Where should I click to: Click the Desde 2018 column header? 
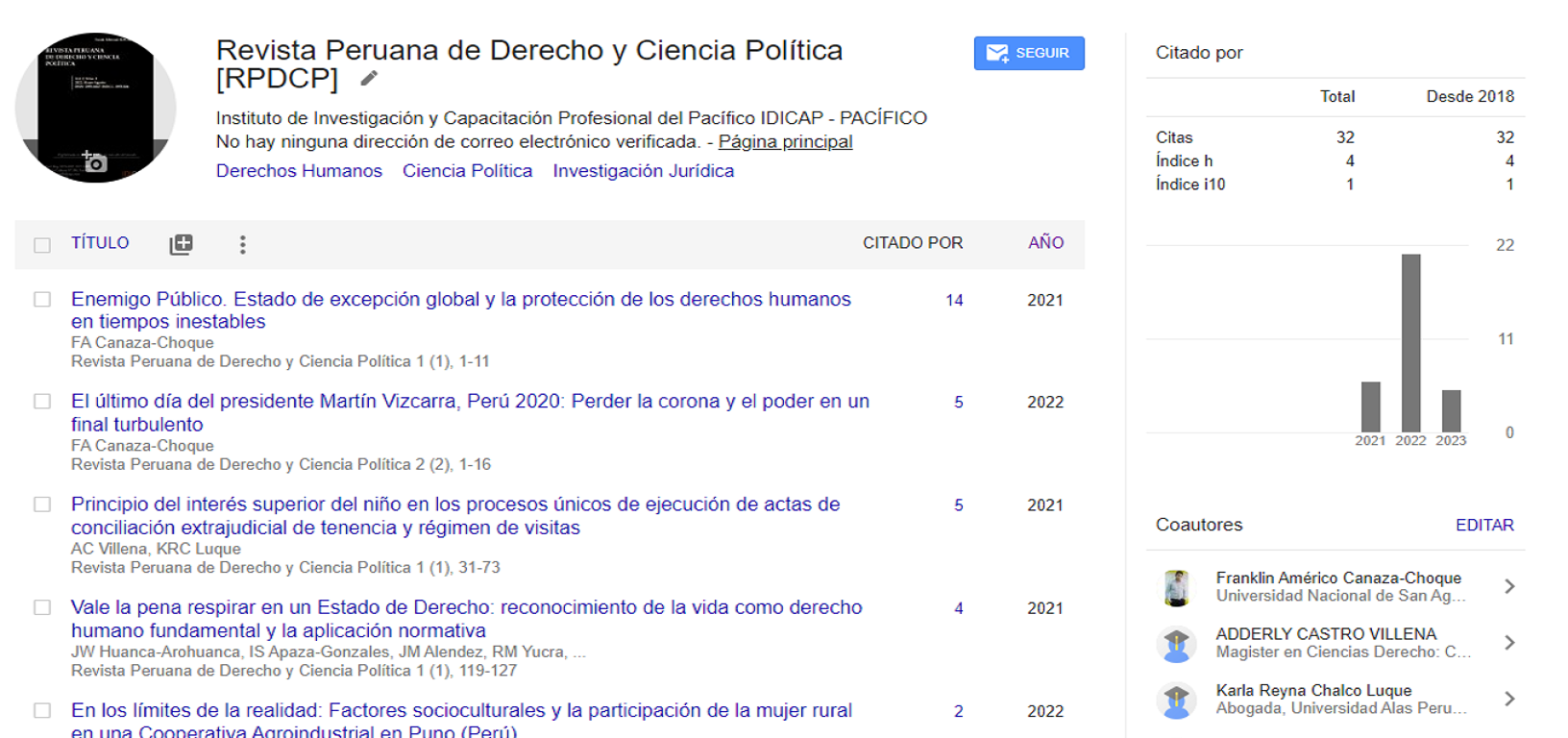1470,96
